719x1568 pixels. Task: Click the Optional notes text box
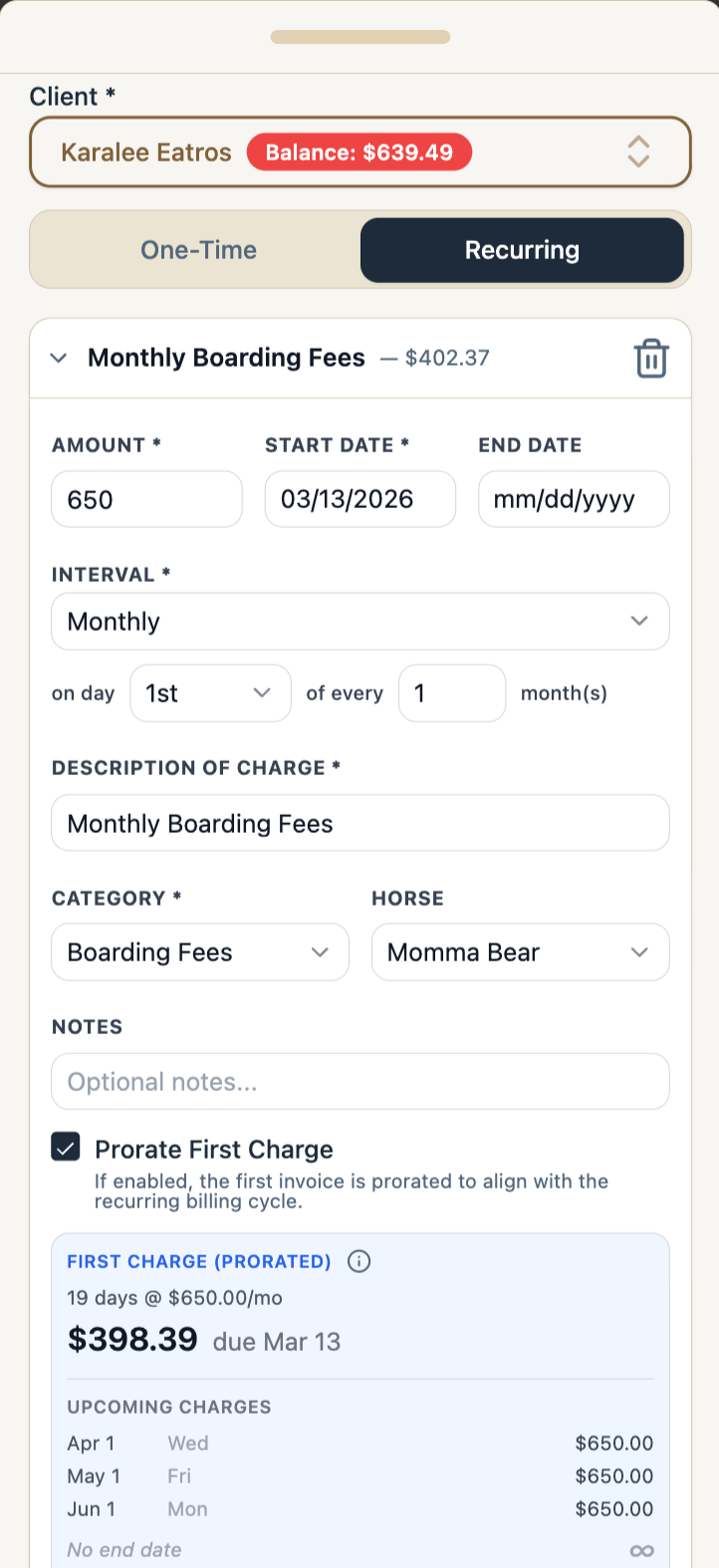pos(359,1081)
